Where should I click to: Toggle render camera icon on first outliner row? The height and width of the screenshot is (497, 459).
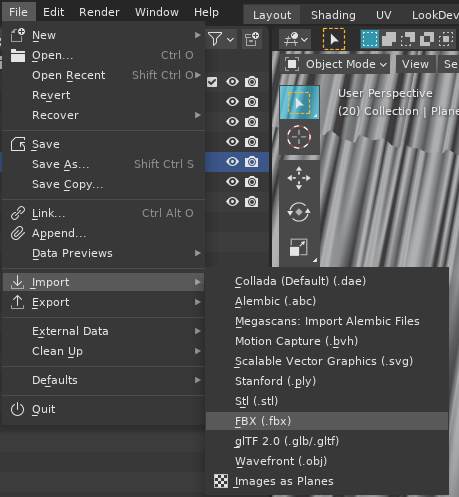click(x=252, y=82)
